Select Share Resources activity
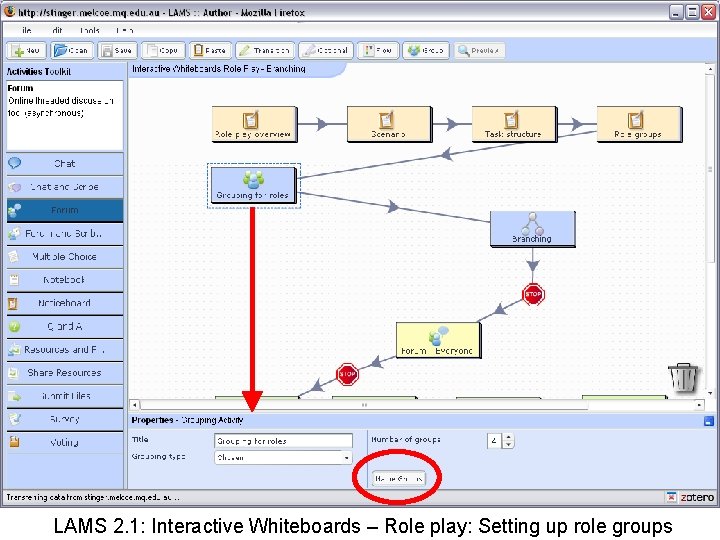 [65, 373]
